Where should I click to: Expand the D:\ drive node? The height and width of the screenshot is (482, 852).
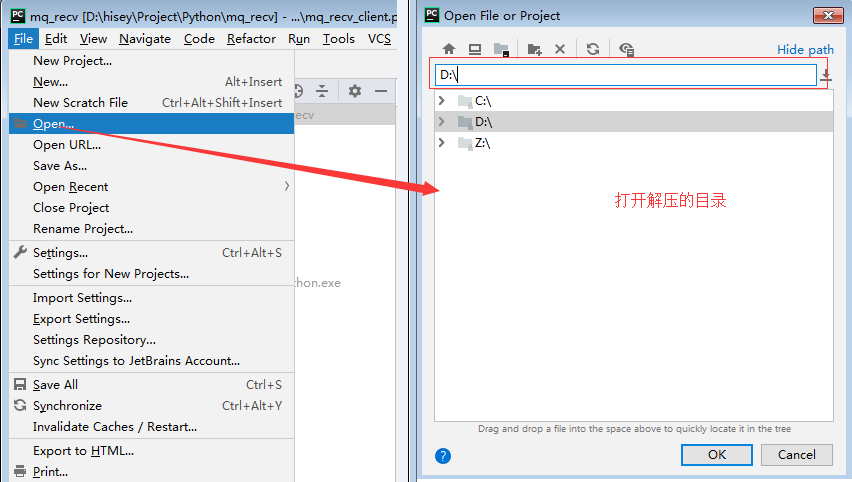tap(442, 122)
